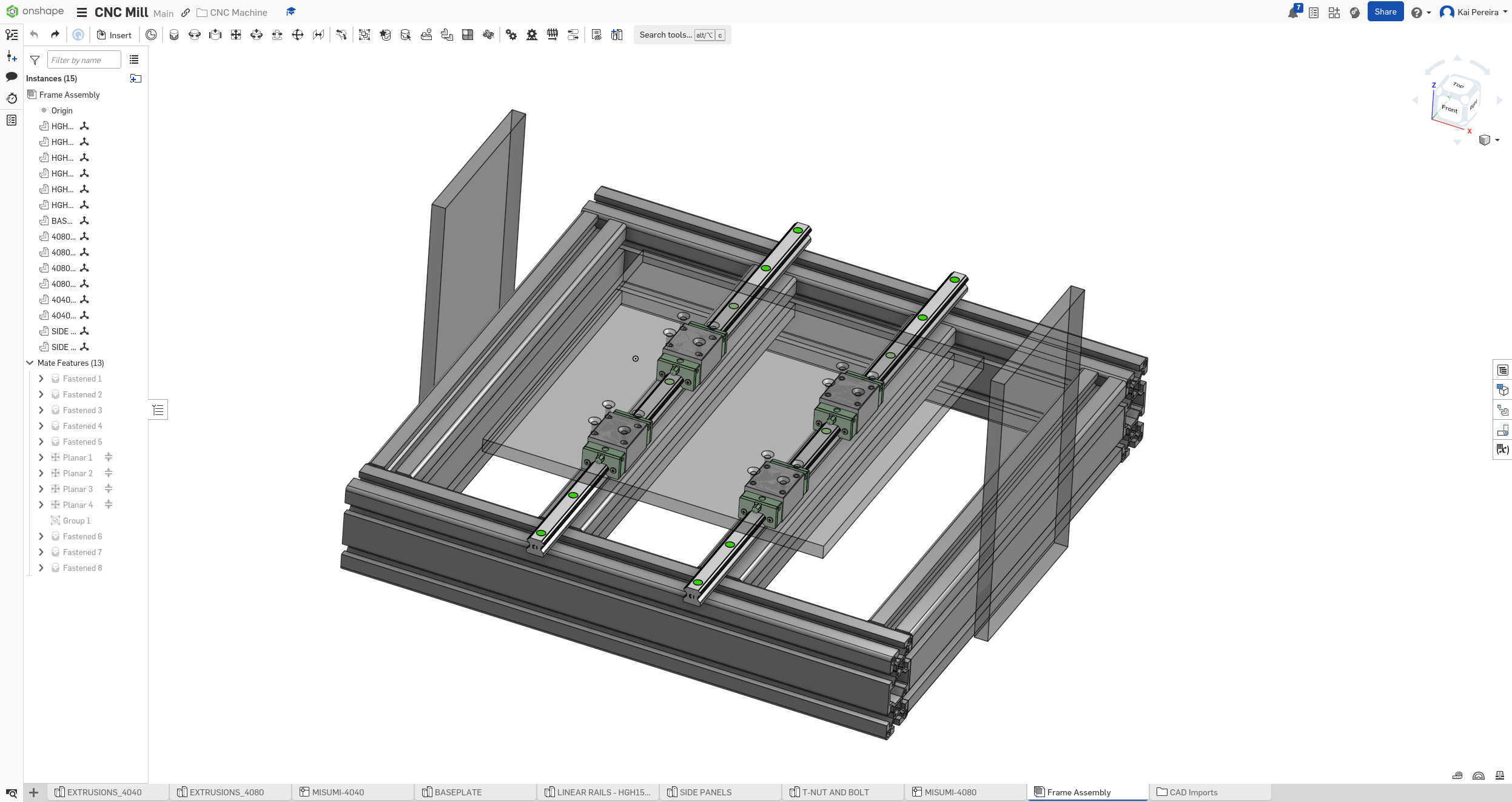The image size is (1512, 802).
Task: Expand the Fastened 1 mate
Action: coord(41,379)
